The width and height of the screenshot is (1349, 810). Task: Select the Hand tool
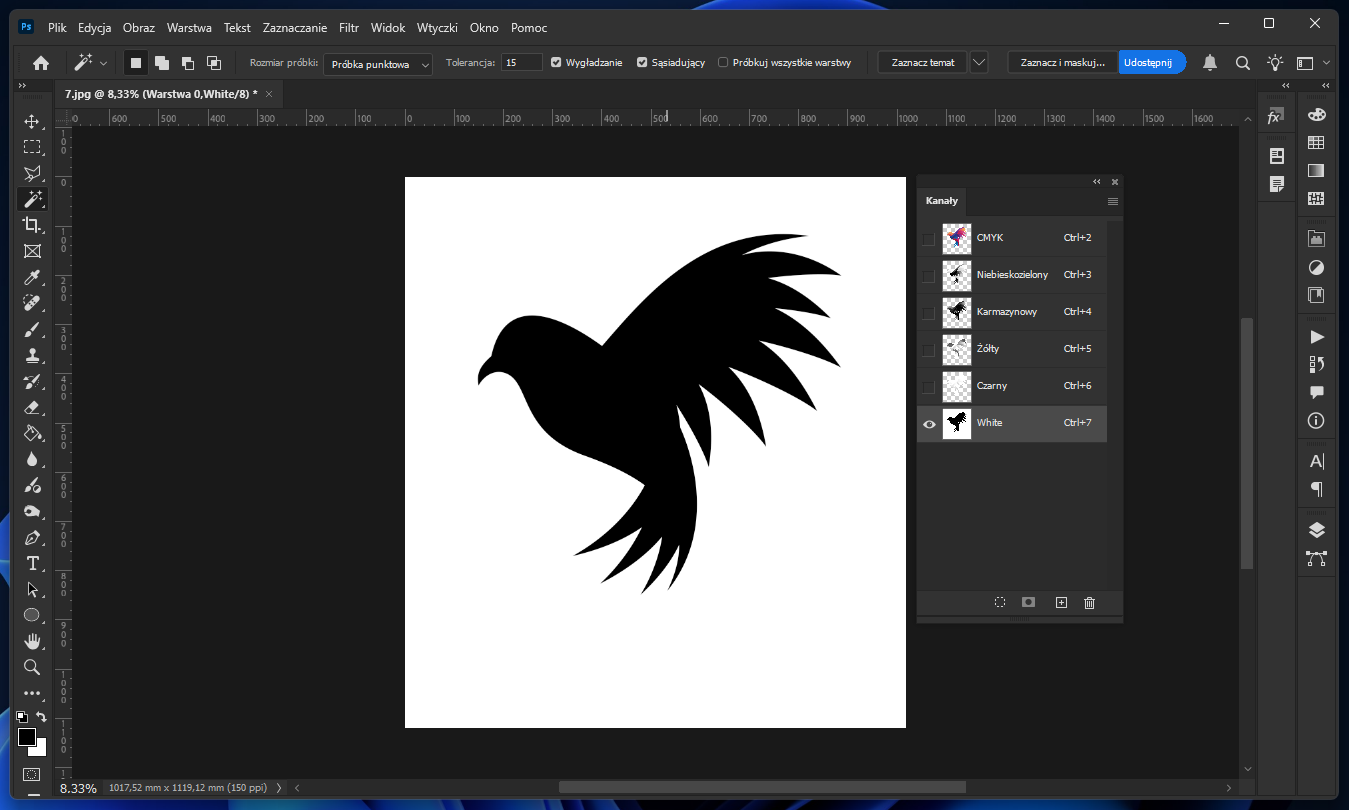(x=32, y=641)
